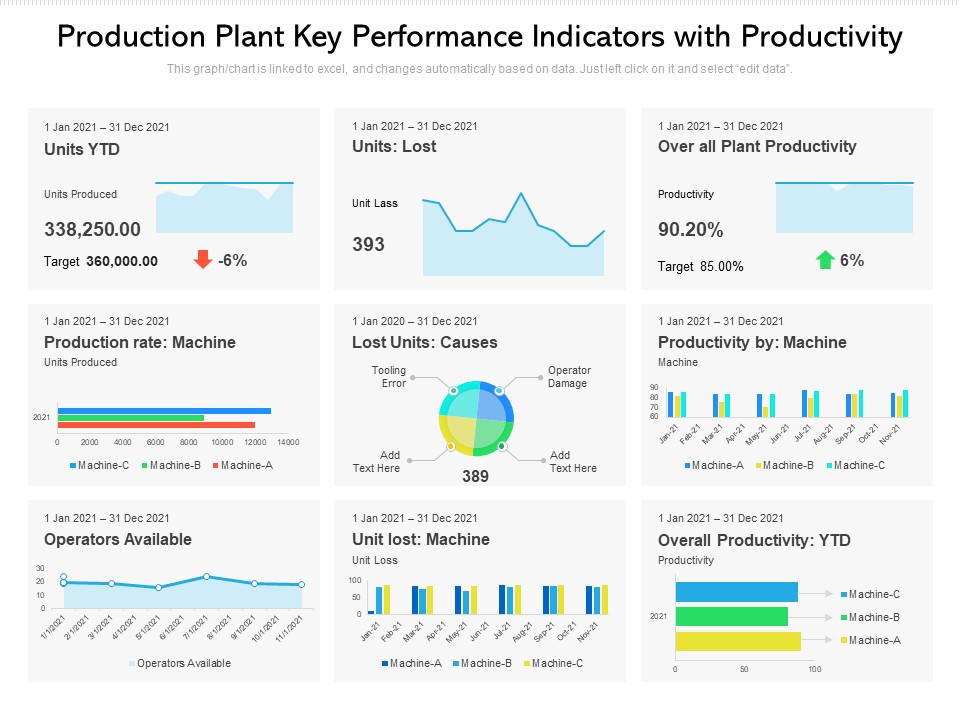Click Machine-A legend in Productivity by Machine
The width and height of the screenshot is (960, 720).
[714, 465]
